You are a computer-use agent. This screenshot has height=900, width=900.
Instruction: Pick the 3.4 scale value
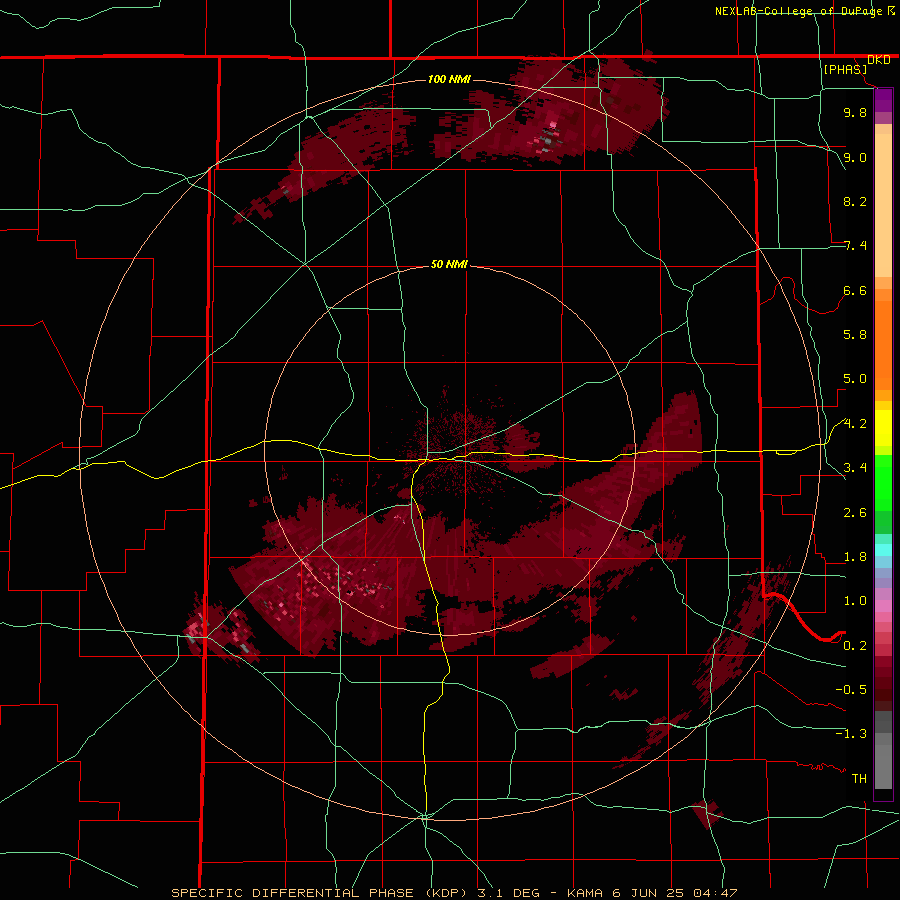[855, 468]
